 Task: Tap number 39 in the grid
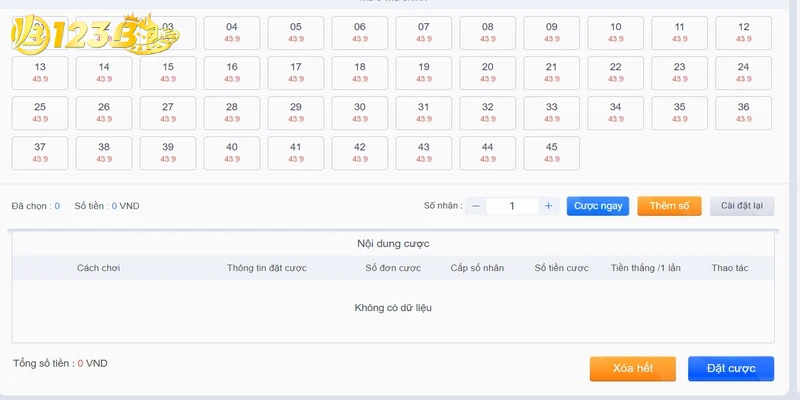tap(168, 153)
